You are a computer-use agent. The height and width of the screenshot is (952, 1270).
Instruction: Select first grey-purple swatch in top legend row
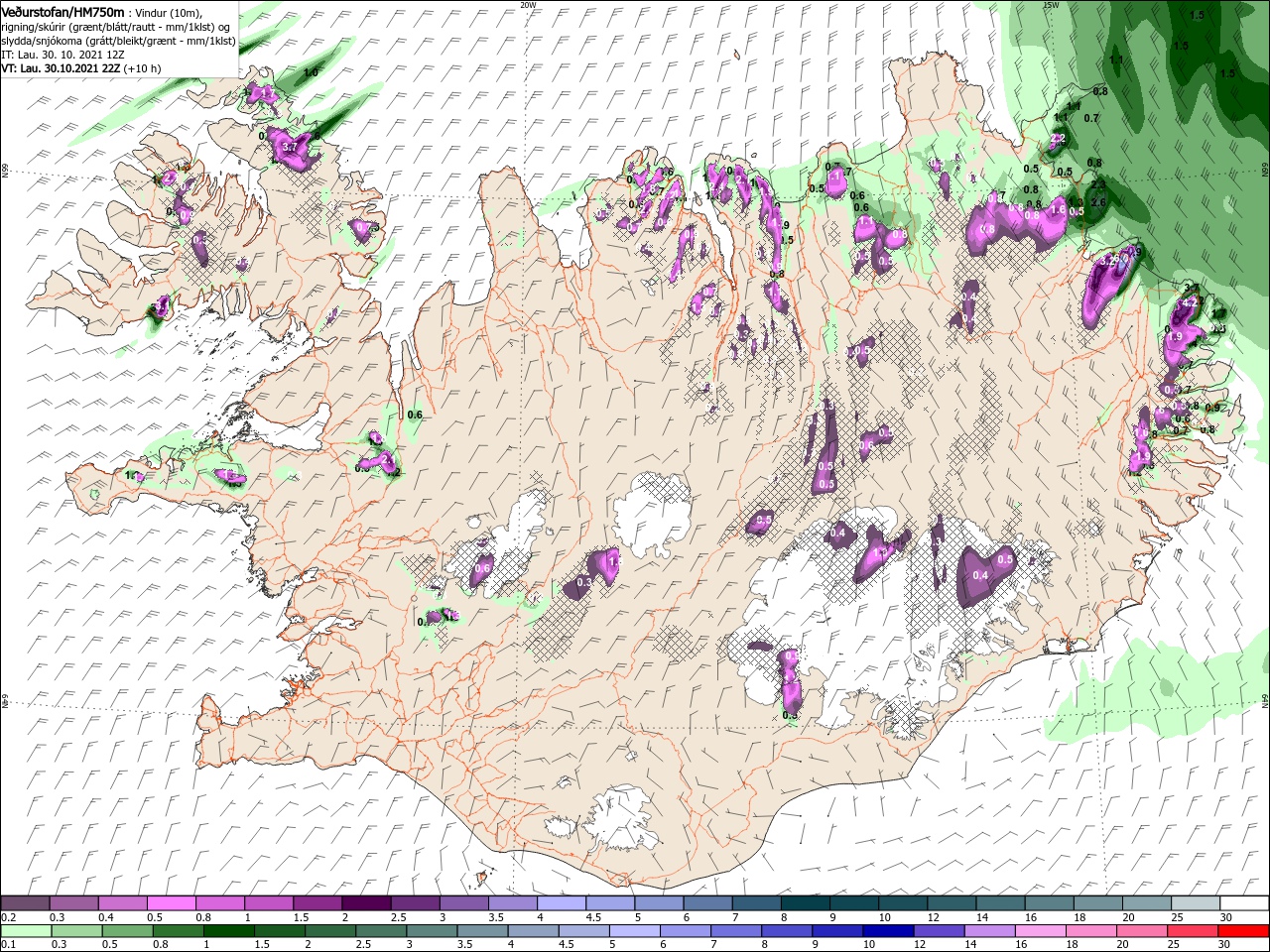[26, 903]
